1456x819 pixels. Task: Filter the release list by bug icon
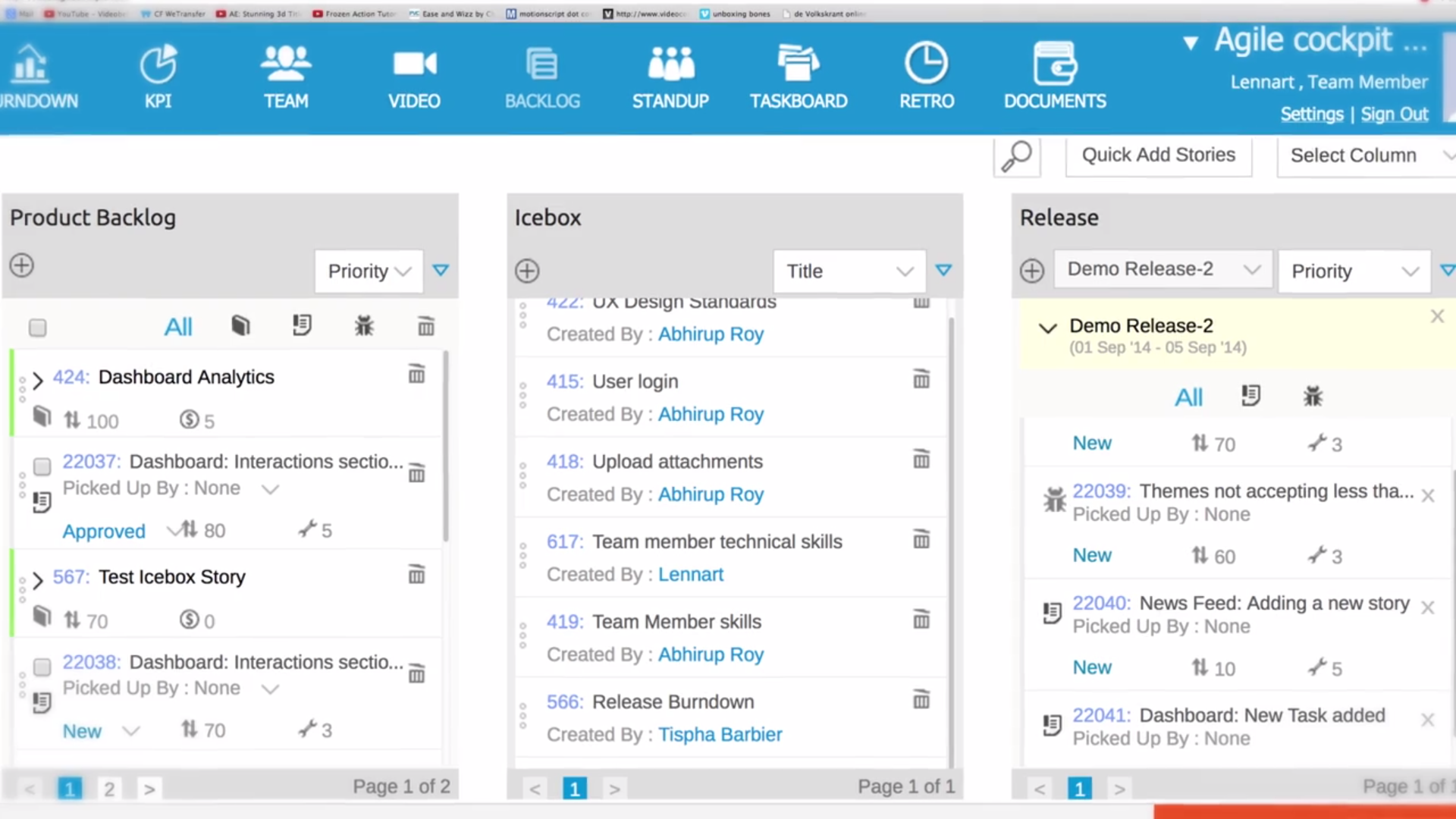click(x=1313, y=396)
